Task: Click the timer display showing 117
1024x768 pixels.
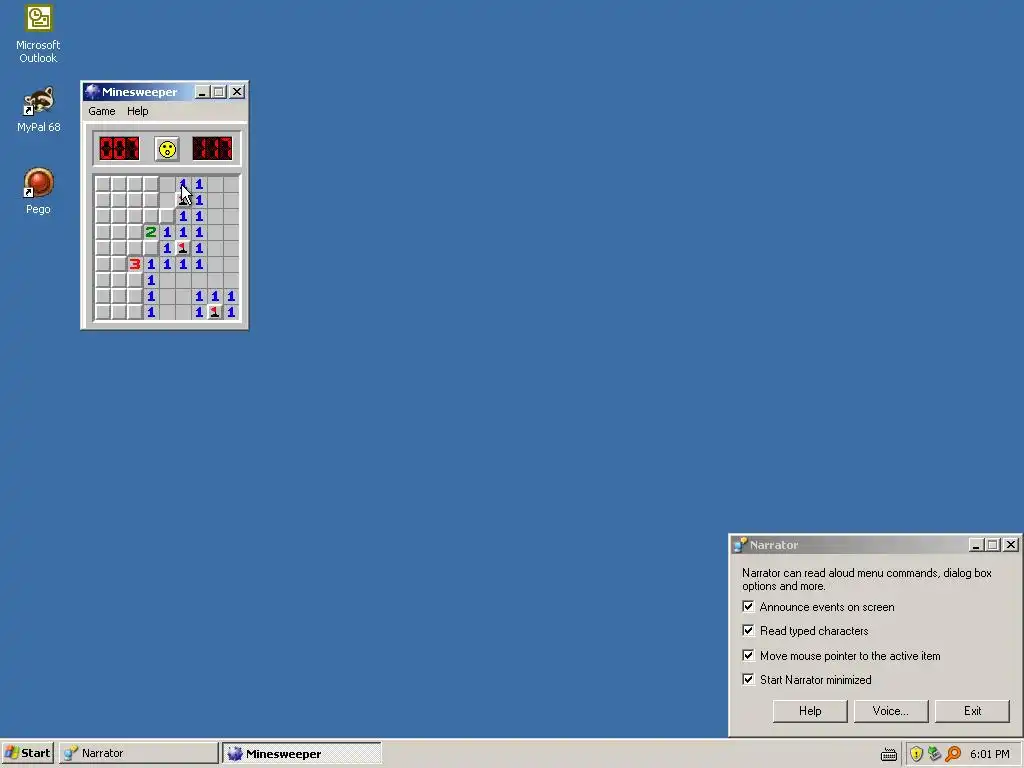Action: pos(212,148)
